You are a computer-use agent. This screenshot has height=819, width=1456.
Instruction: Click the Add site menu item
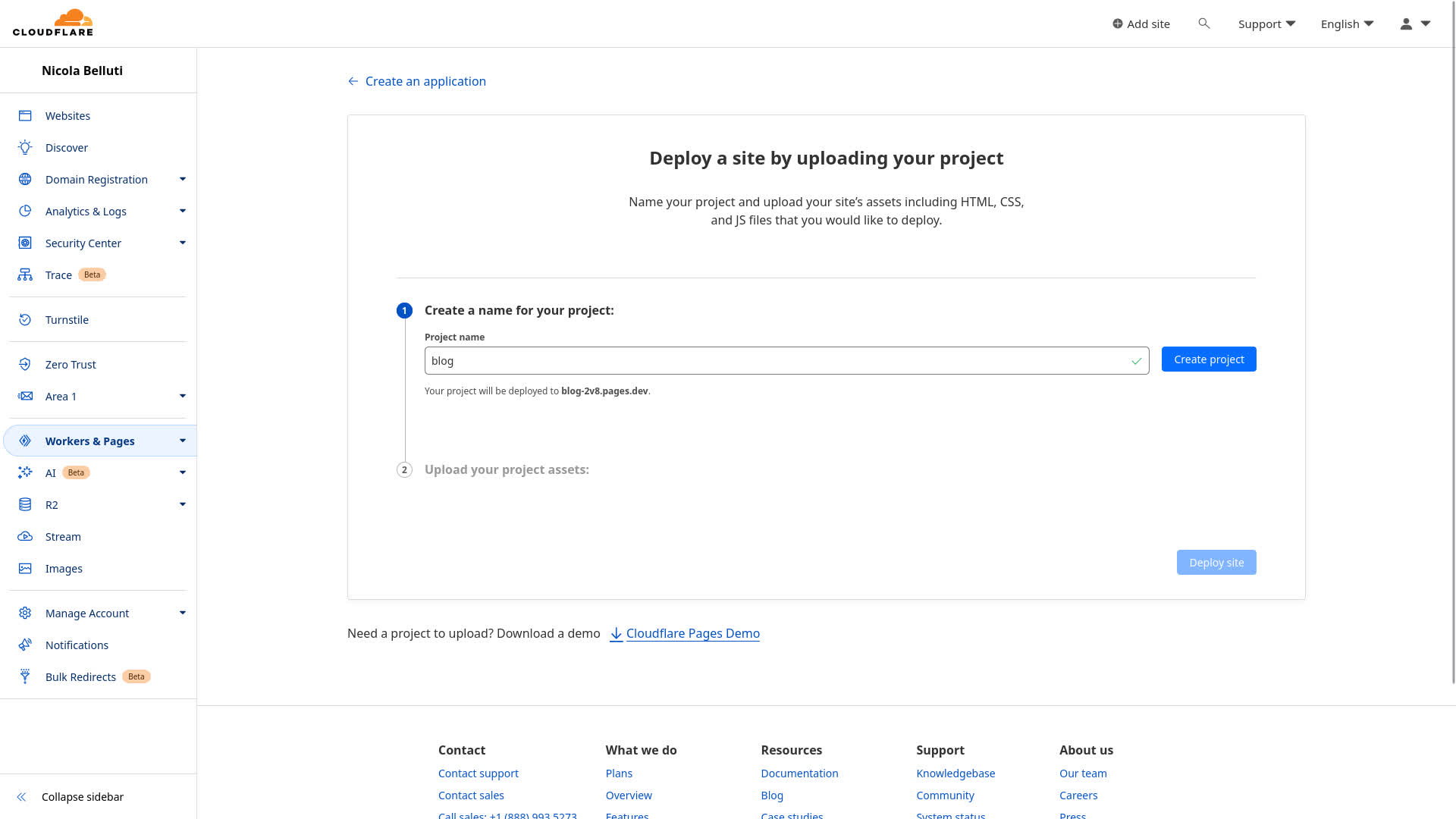coord(1140,23)
